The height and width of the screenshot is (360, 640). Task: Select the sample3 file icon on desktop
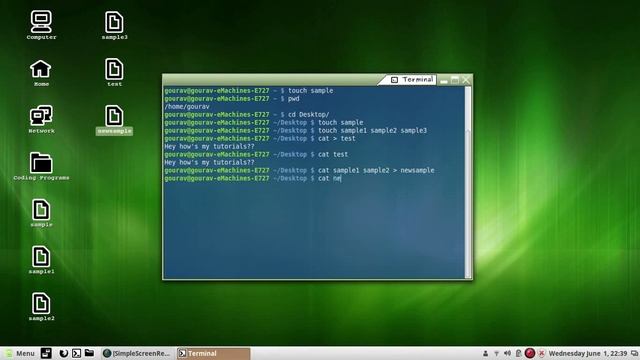tap(114, 25)
